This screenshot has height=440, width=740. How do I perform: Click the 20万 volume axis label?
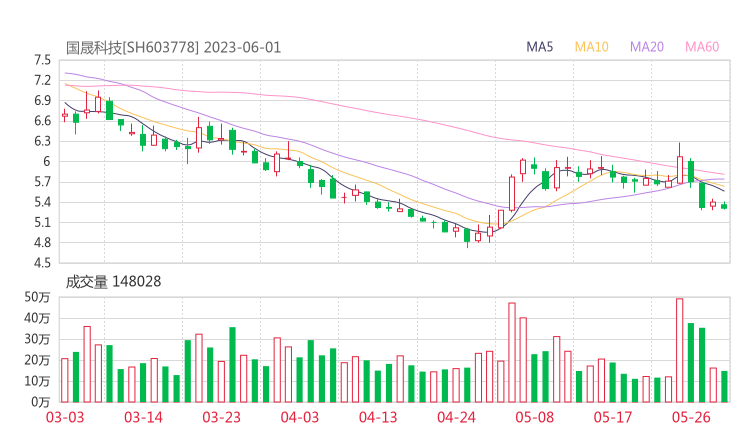tap(37, 361)
